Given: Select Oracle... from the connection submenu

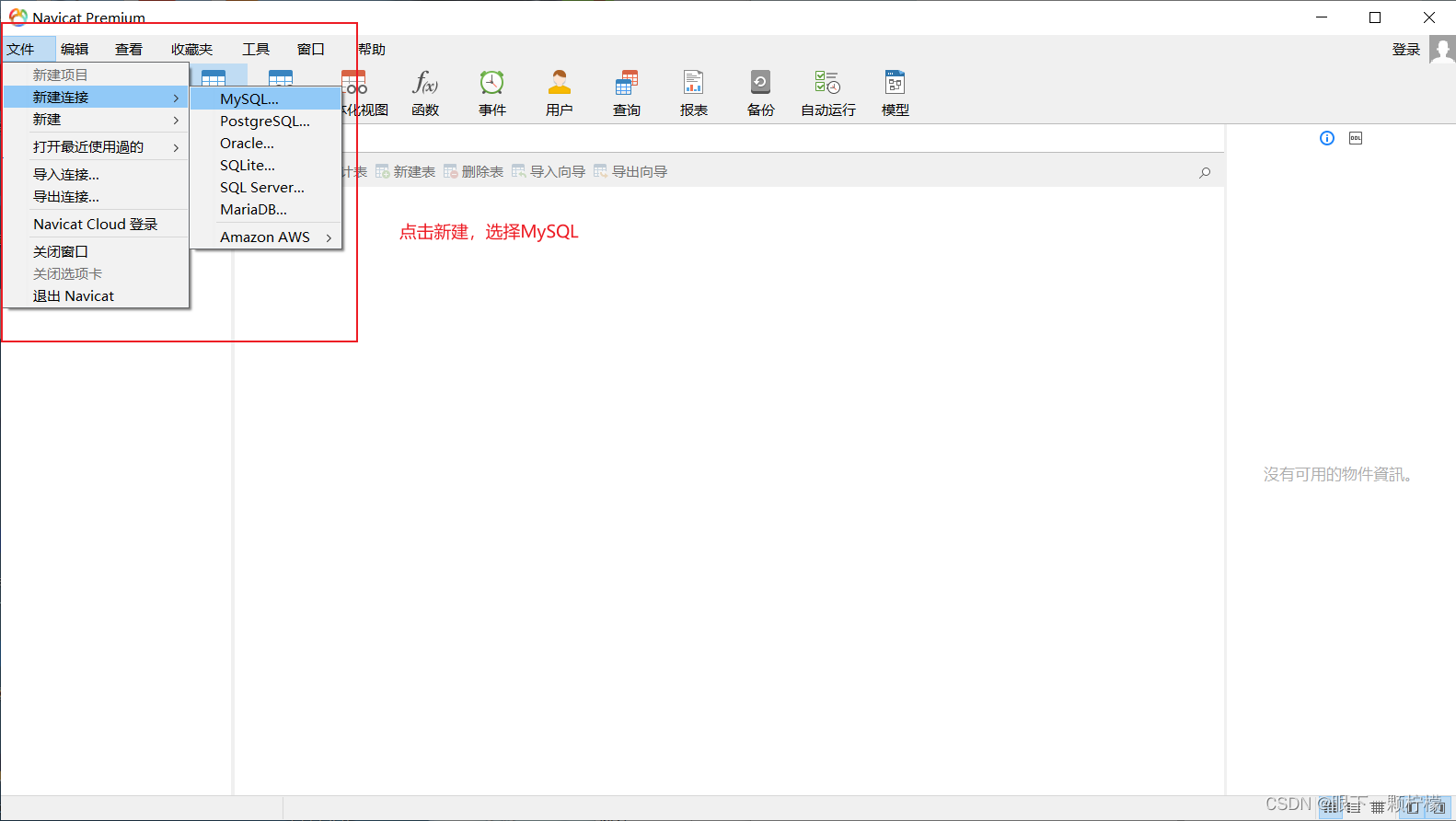Looking at the screenshot, I should point(266,143).
